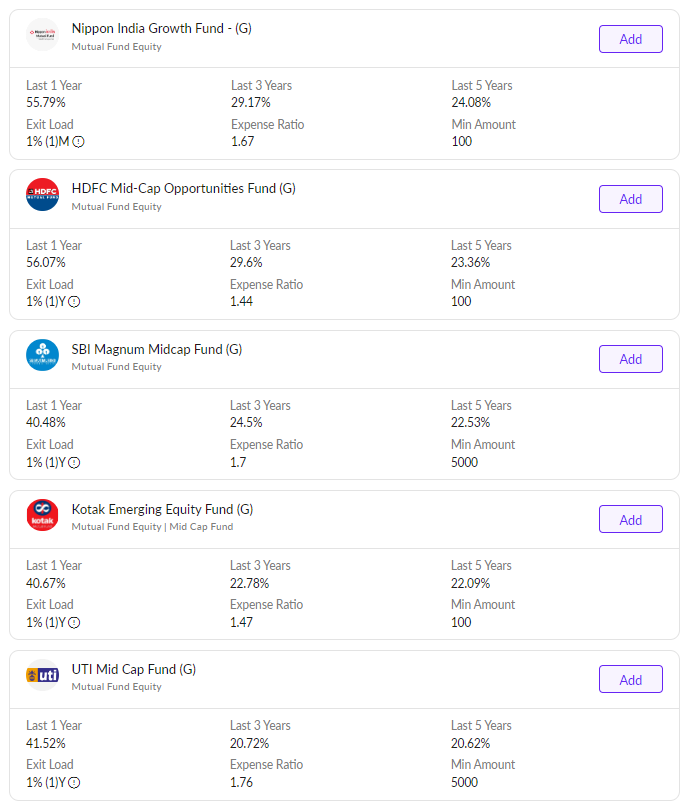Click the Kotak fund logo
The height and width of the screenshot is (808, 690).
[43, 515]
